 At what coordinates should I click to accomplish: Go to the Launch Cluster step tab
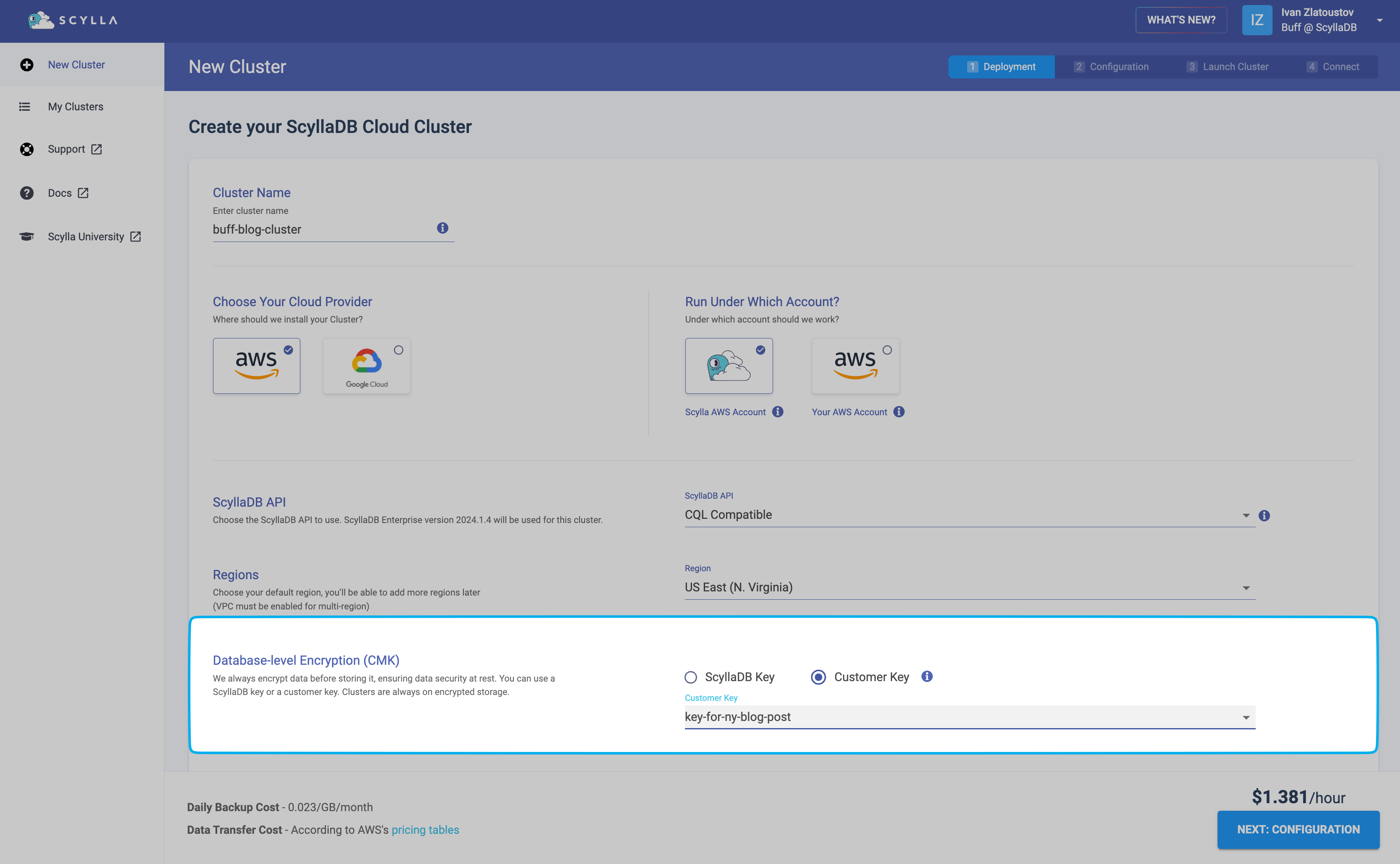pyautogui.click(x=1227, y=67)
